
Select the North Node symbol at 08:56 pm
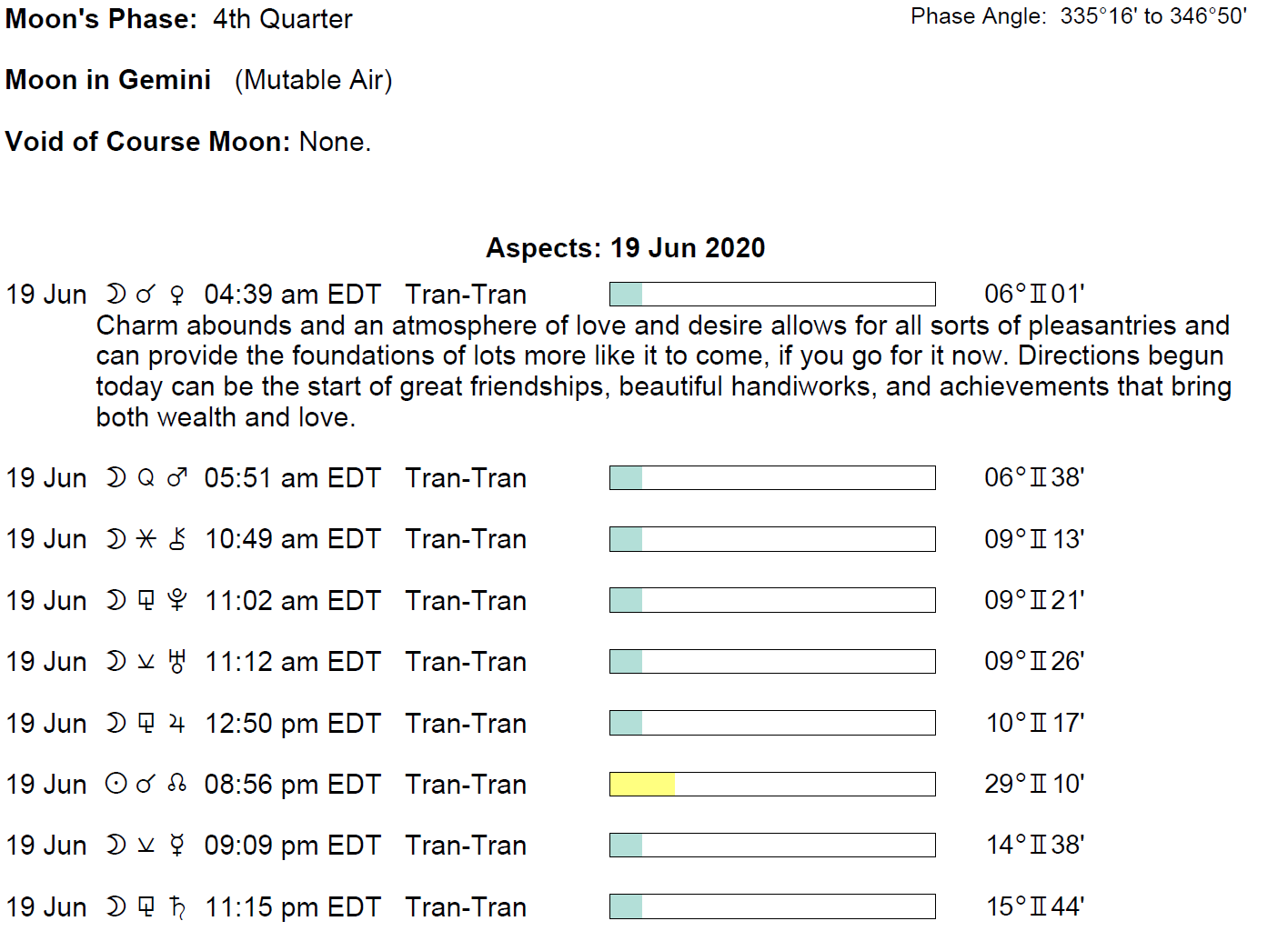pyautogui.click(x=177, y=784)
